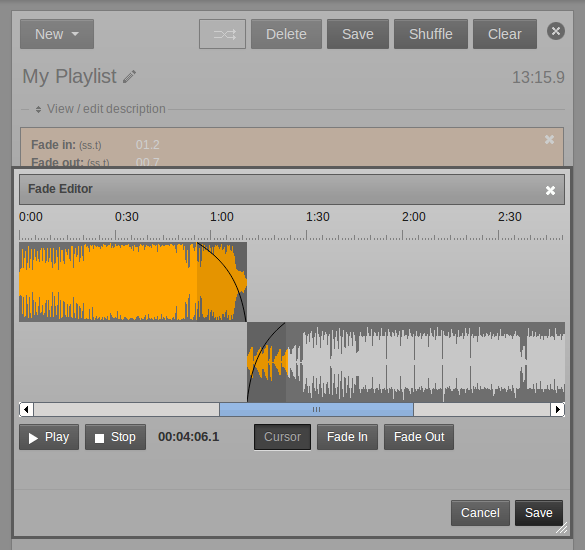Switch to Fade Out editing mode
Screen dimensions: 585x550
(419, 437)
